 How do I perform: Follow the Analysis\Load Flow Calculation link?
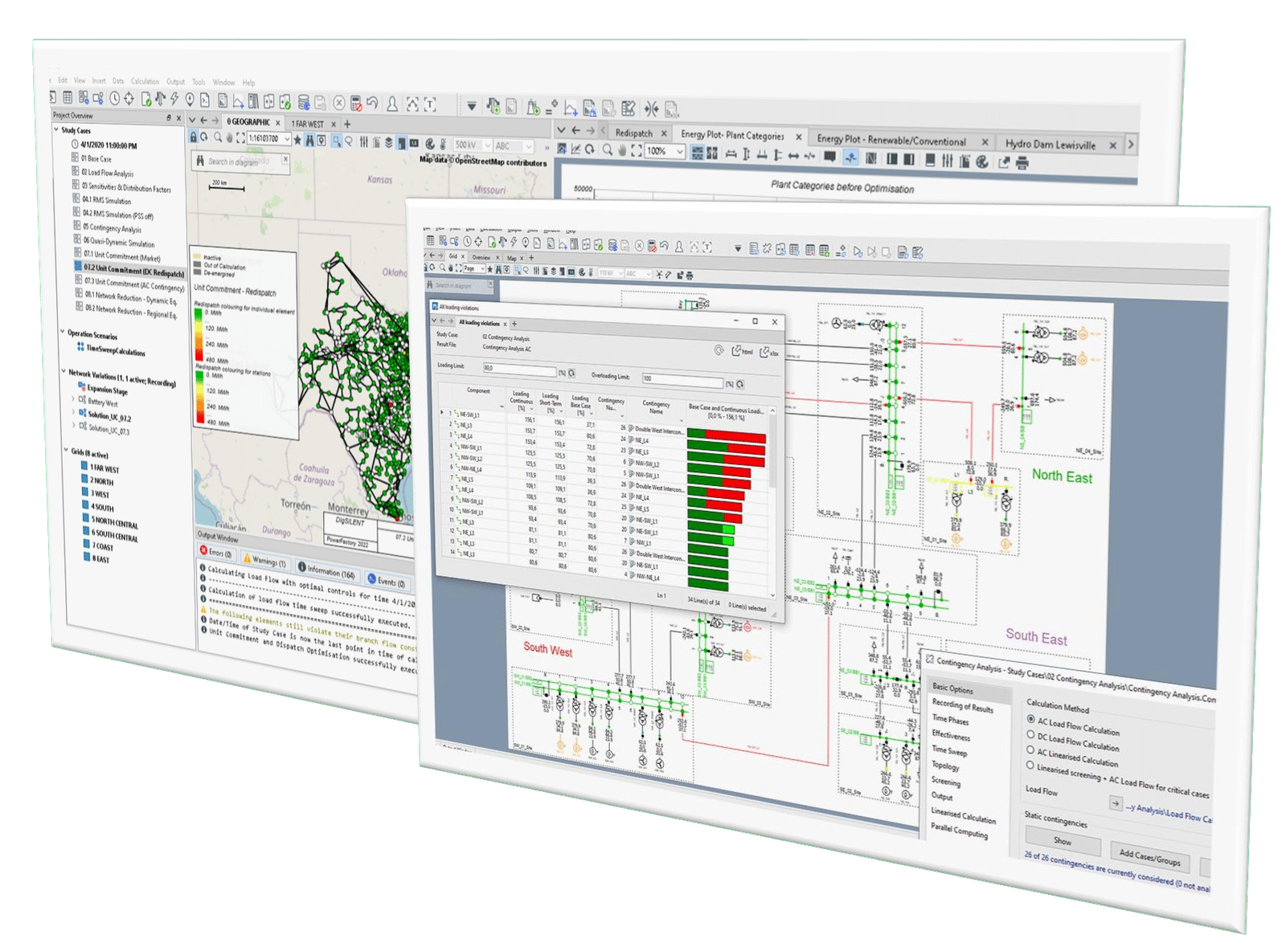coord(1169,813)
